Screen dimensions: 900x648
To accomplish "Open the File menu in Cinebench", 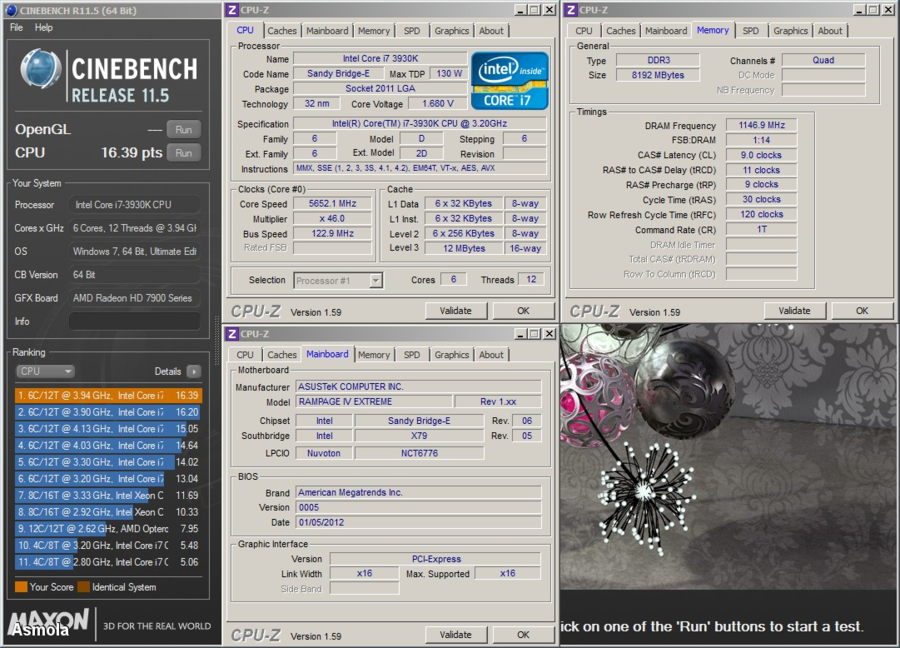I will (x=16, y=28).
